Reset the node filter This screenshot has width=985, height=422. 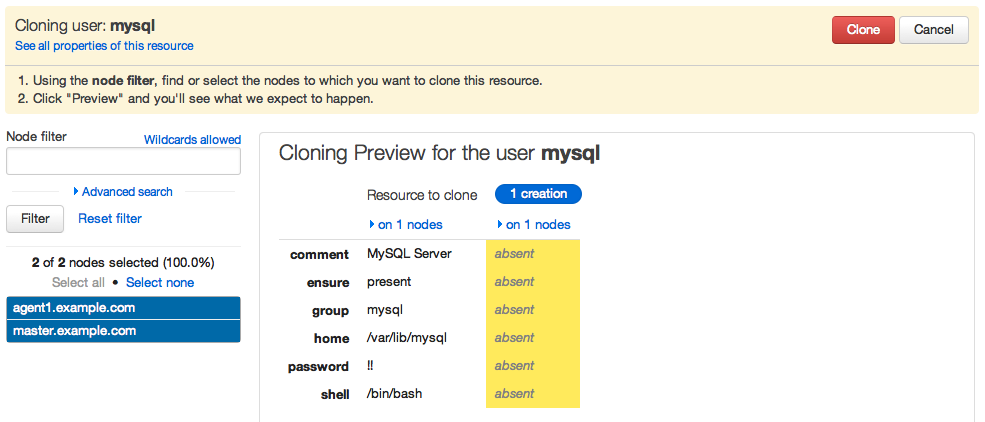coord(110,219)
